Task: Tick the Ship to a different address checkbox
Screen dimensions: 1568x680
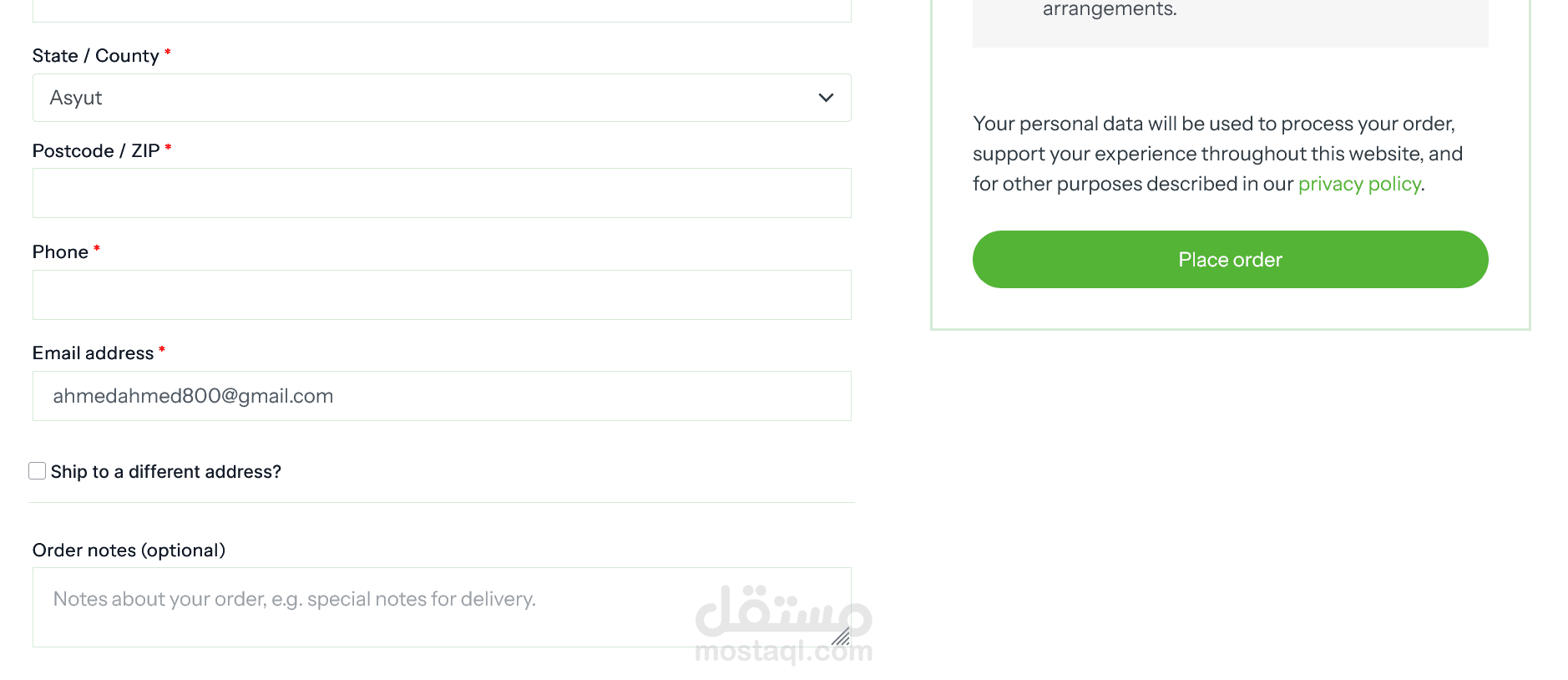Action: 38,471
